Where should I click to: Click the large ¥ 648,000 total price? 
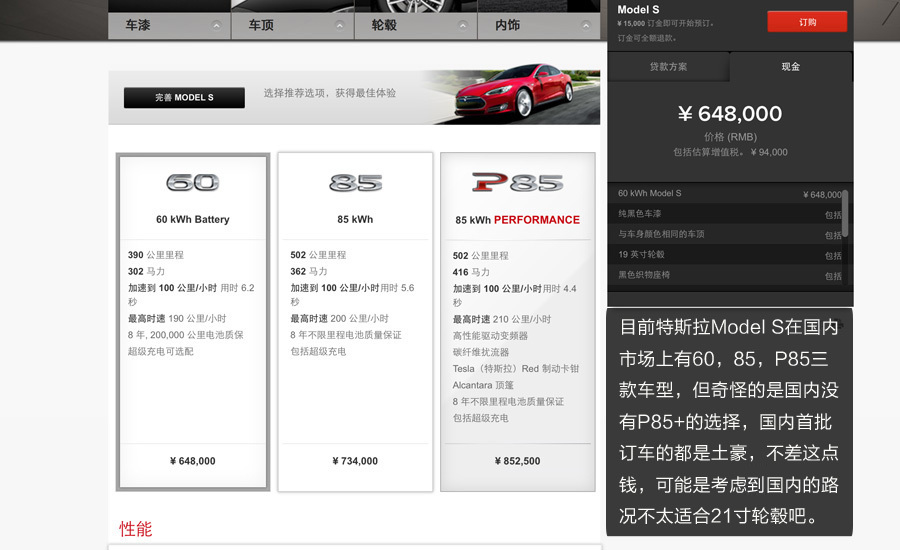click(730, 114)
